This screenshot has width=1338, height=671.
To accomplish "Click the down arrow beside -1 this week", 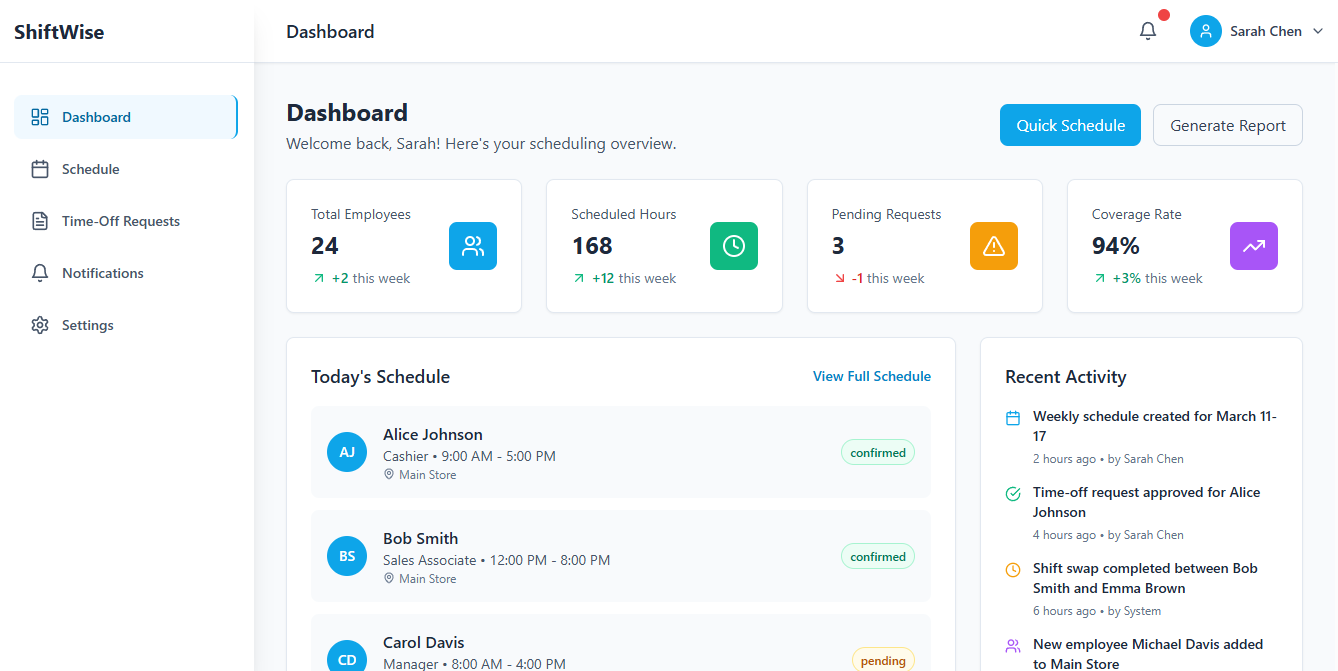I will [839, 279].
